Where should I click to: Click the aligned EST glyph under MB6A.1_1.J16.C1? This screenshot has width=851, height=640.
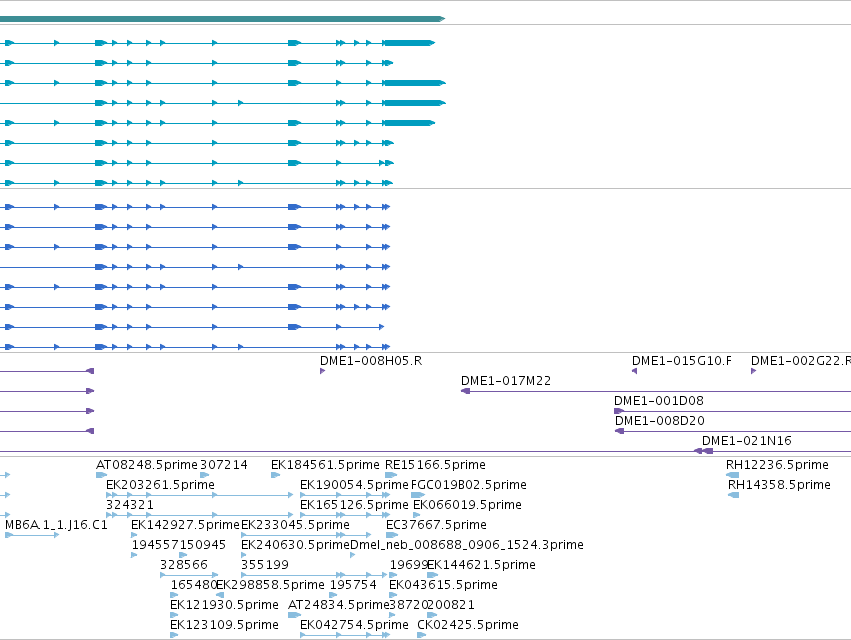pyautogui.click(x=32, y=535)
